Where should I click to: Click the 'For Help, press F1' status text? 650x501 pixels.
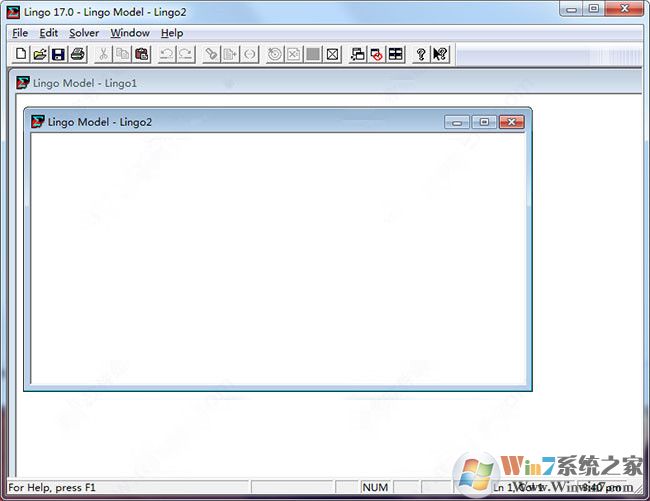pos(52,487)
